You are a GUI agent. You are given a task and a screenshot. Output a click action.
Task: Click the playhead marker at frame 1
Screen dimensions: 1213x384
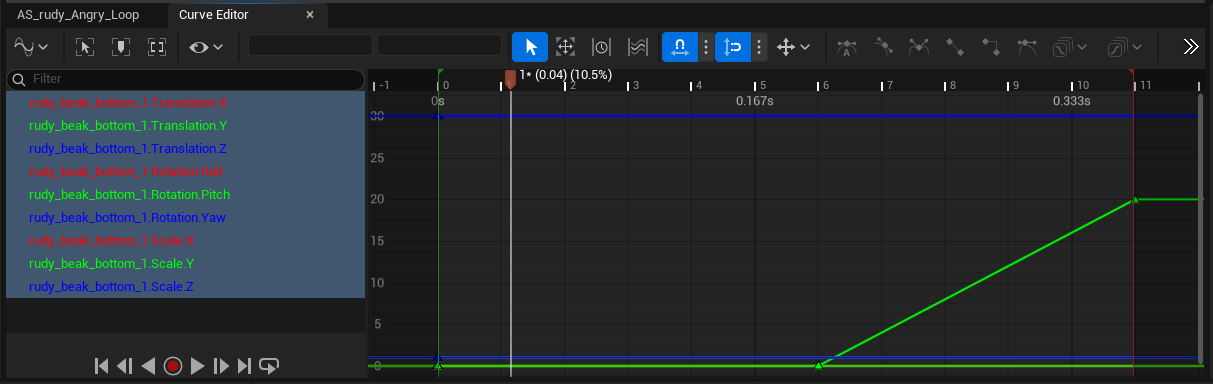click(x=510, y=78)
